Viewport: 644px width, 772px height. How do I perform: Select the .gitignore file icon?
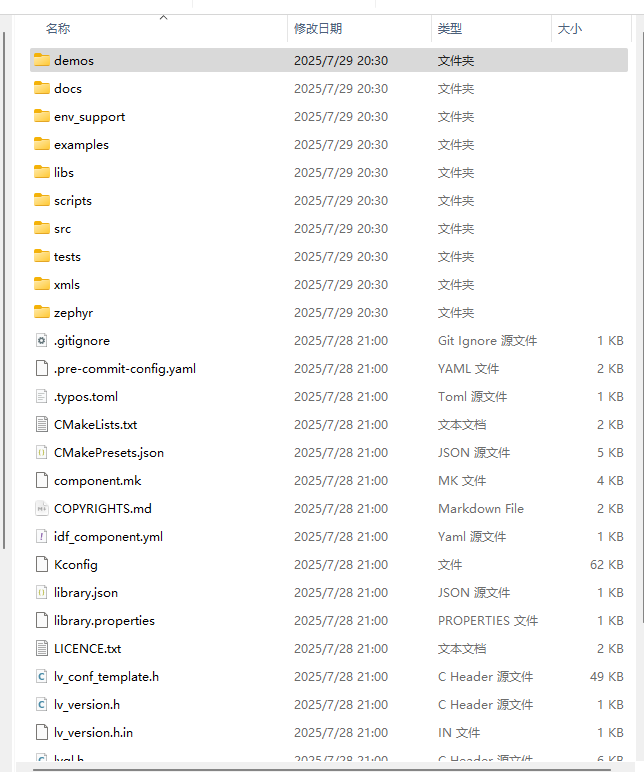[41, 340]
